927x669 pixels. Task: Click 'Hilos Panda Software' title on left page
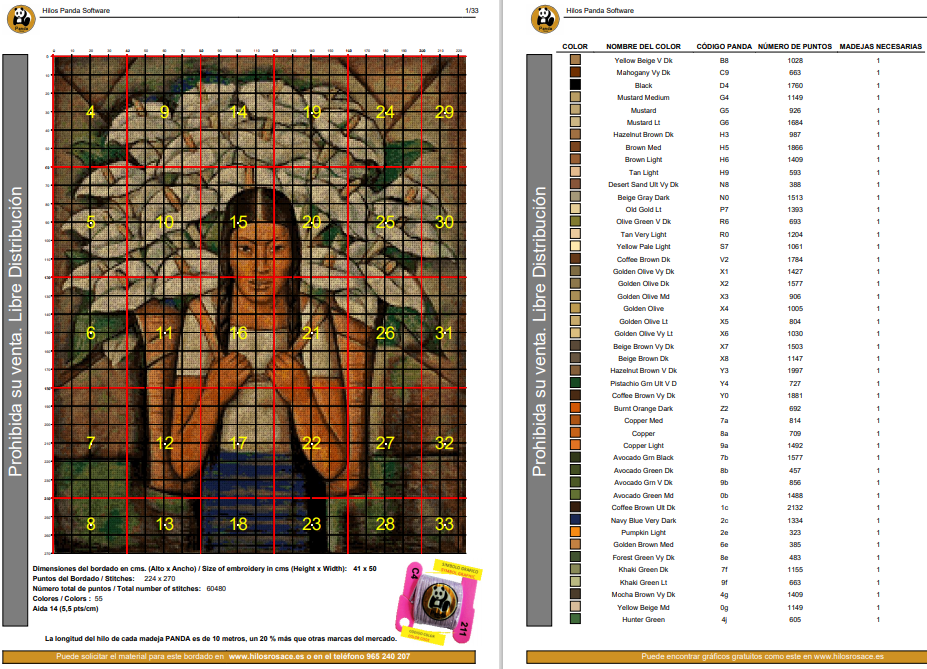pos(76,11)
